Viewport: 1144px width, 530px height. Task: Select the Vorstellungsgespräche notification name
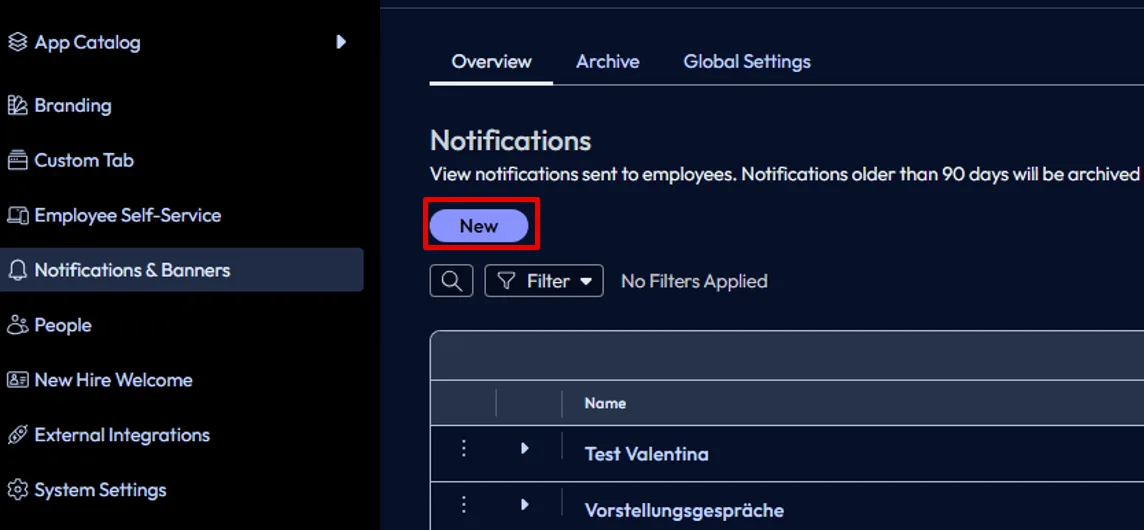(x=684, y=510)
